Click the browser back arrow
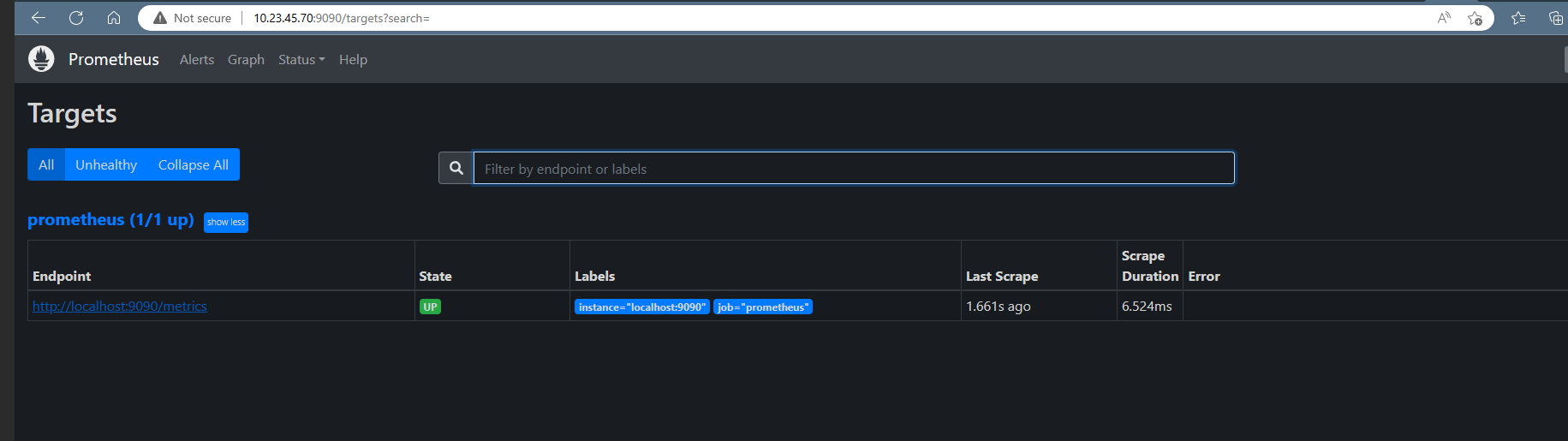The image size is (1568, 441). tap(39, 18)
